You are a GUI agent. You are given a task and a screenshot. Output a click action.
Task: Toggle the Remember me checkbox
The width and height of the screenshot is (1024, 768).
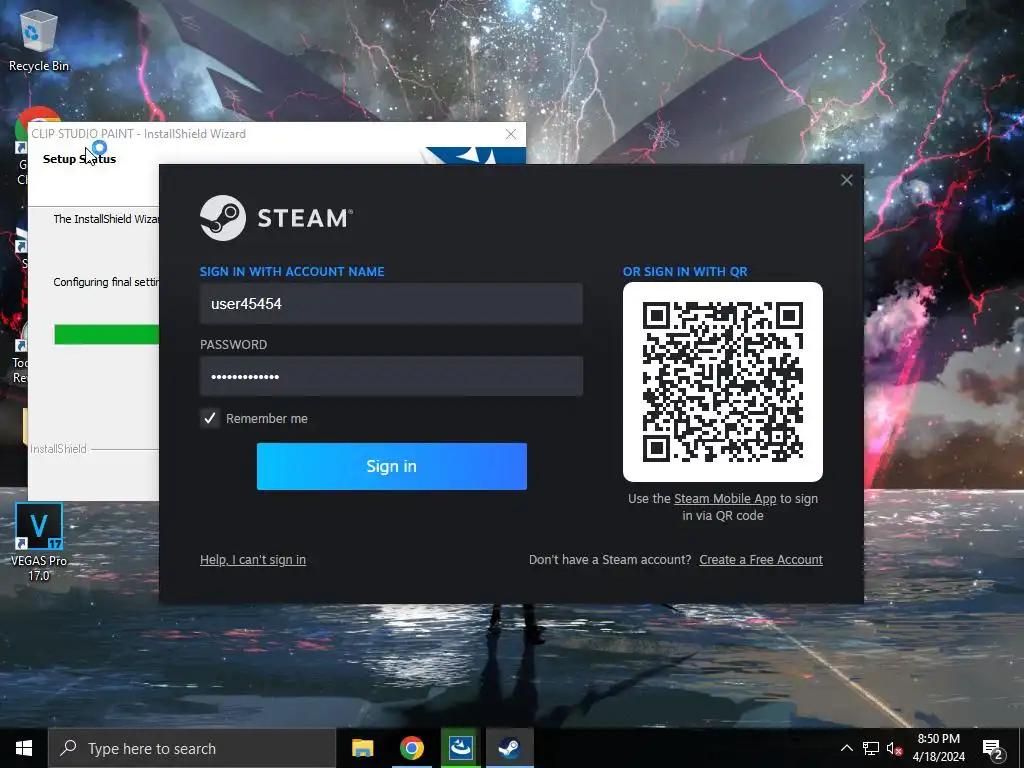210,419
